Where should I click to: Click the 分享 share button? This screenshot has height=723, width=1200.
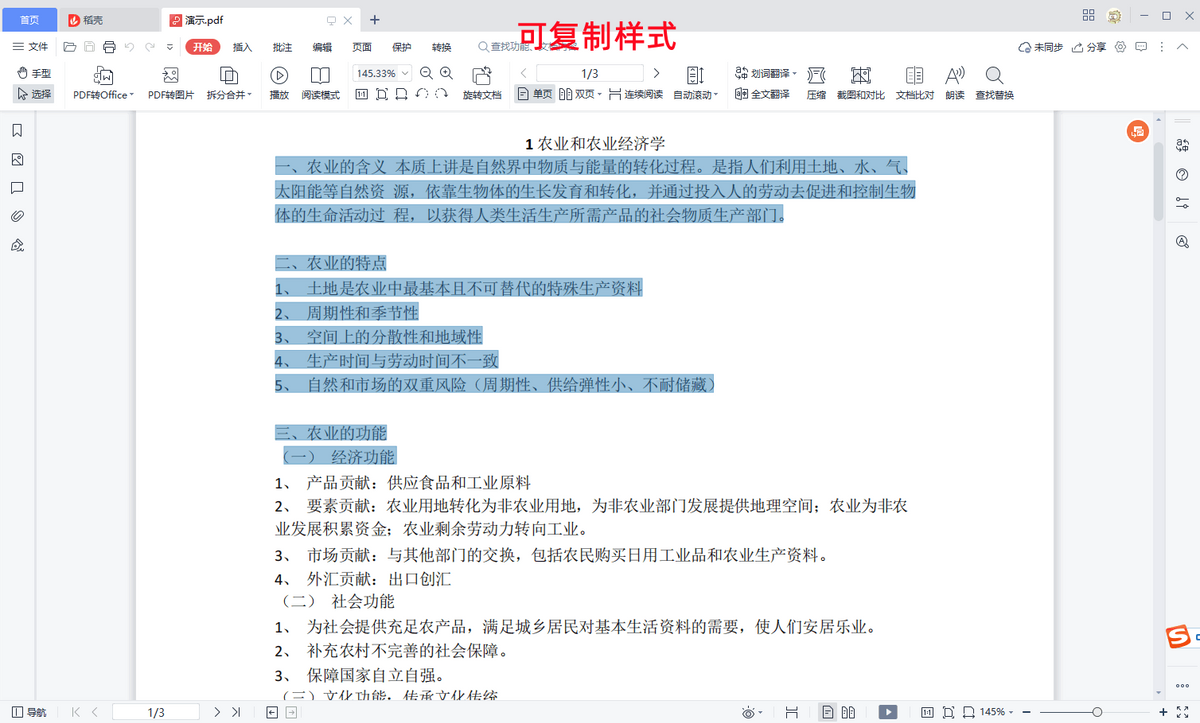1090,47
